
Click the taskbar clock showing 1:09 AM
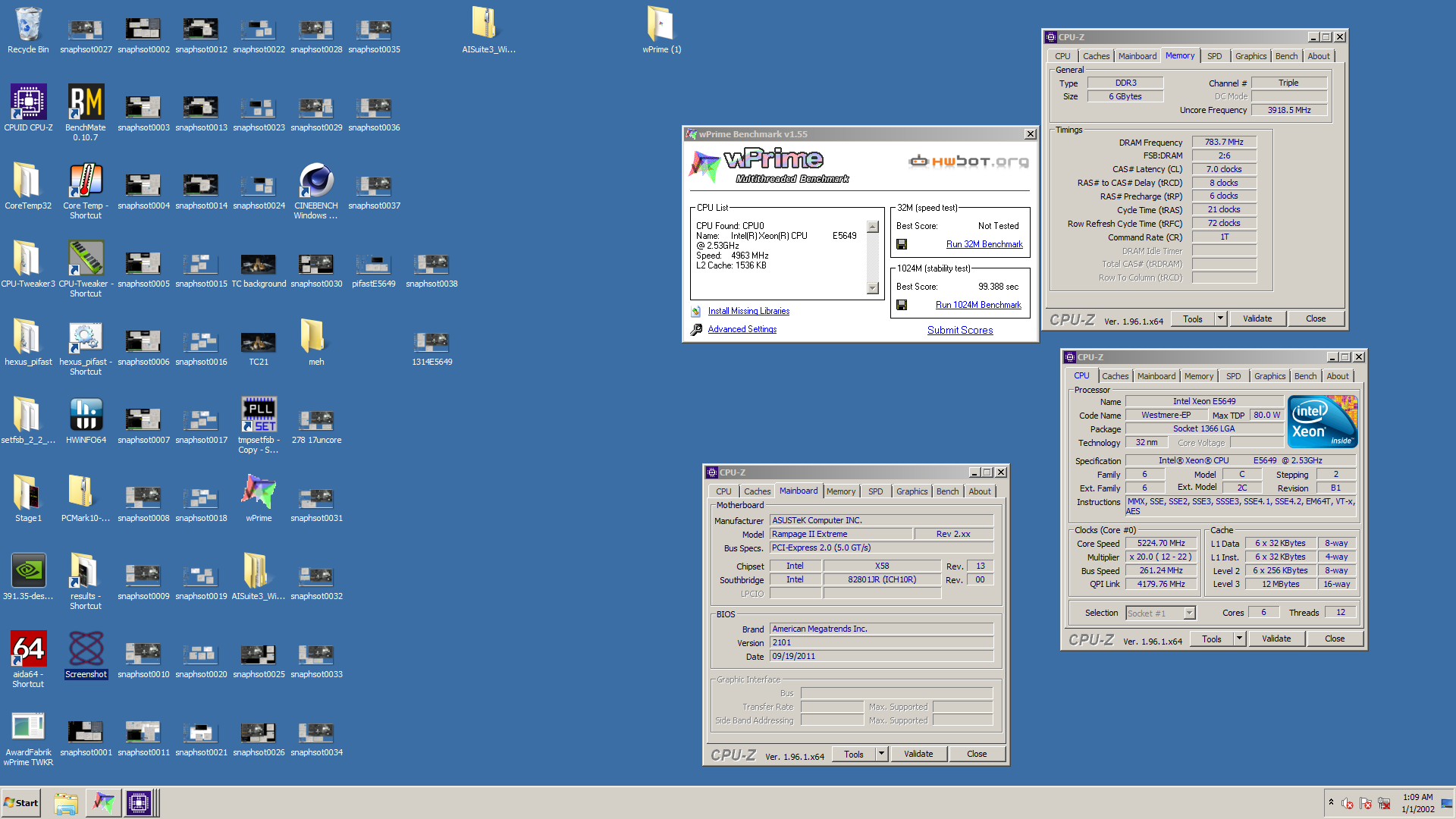[x=1417, y=803]
